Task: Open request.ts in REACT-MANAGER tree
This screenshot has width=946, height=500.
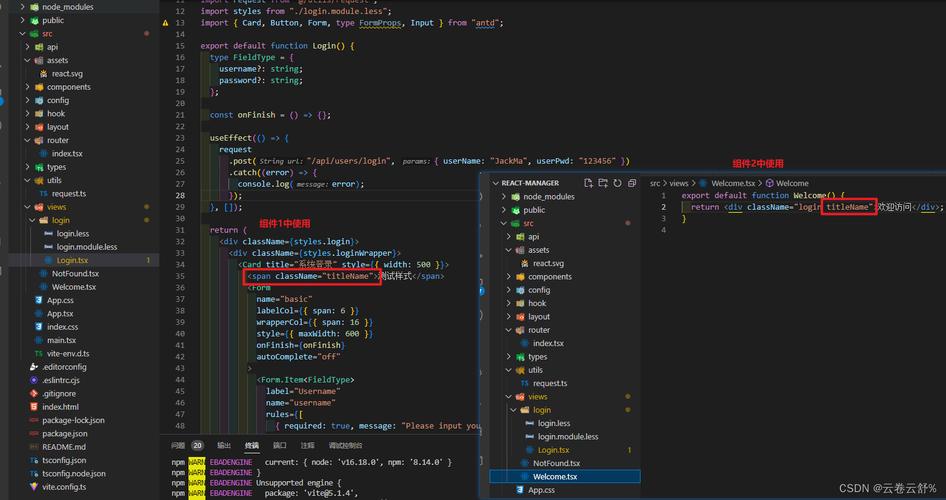Action: (550, 383)
